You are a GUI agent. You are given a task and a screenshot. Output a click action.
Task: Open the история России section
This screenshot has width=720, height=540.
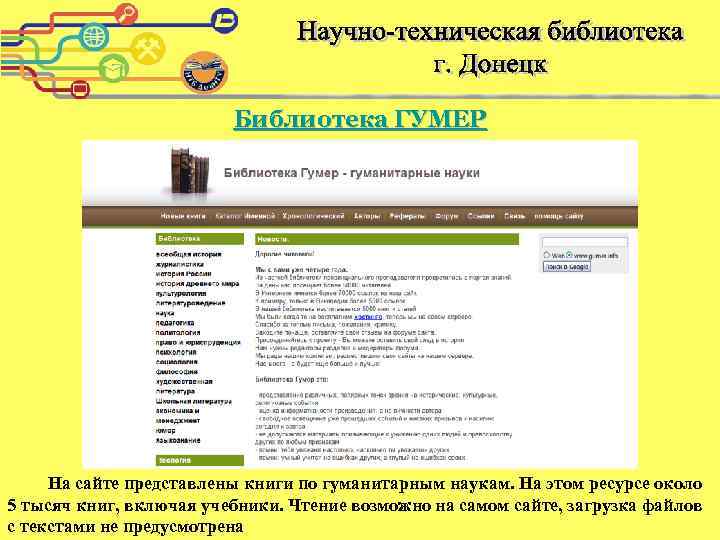pos(183,274)
